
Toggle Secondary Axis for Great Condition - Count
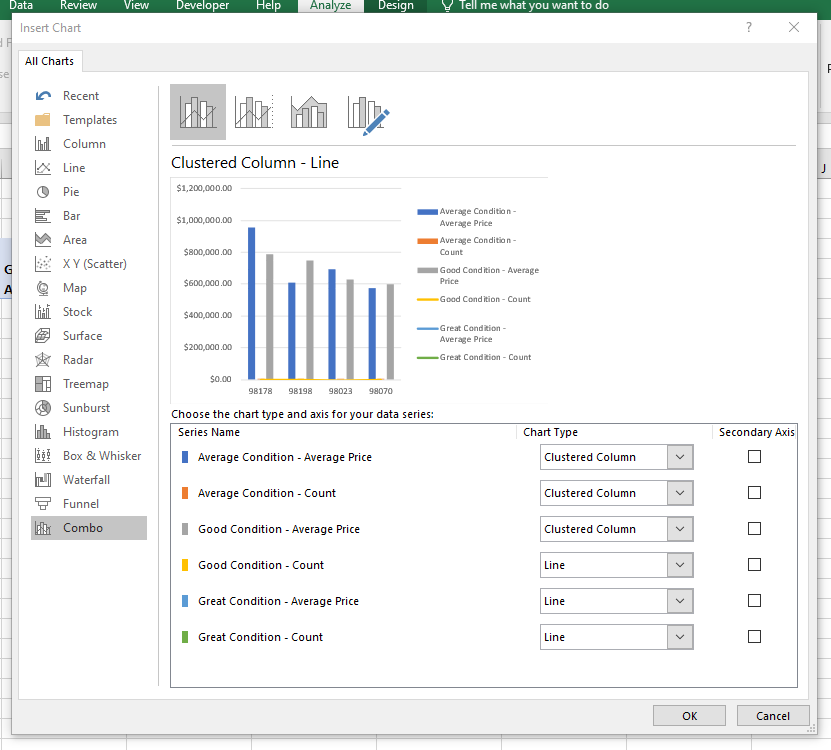coord(754,637)
